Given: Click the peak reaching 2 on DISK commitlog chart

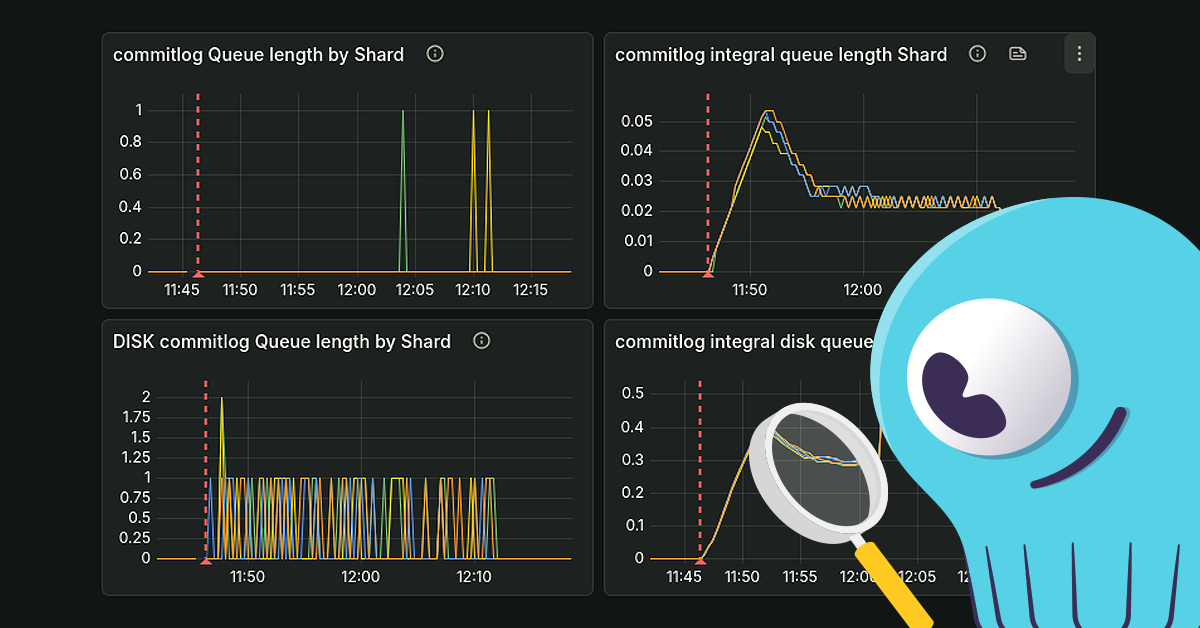Looking at the screenshot, I should pyautogui.click(x=222, y=397).
